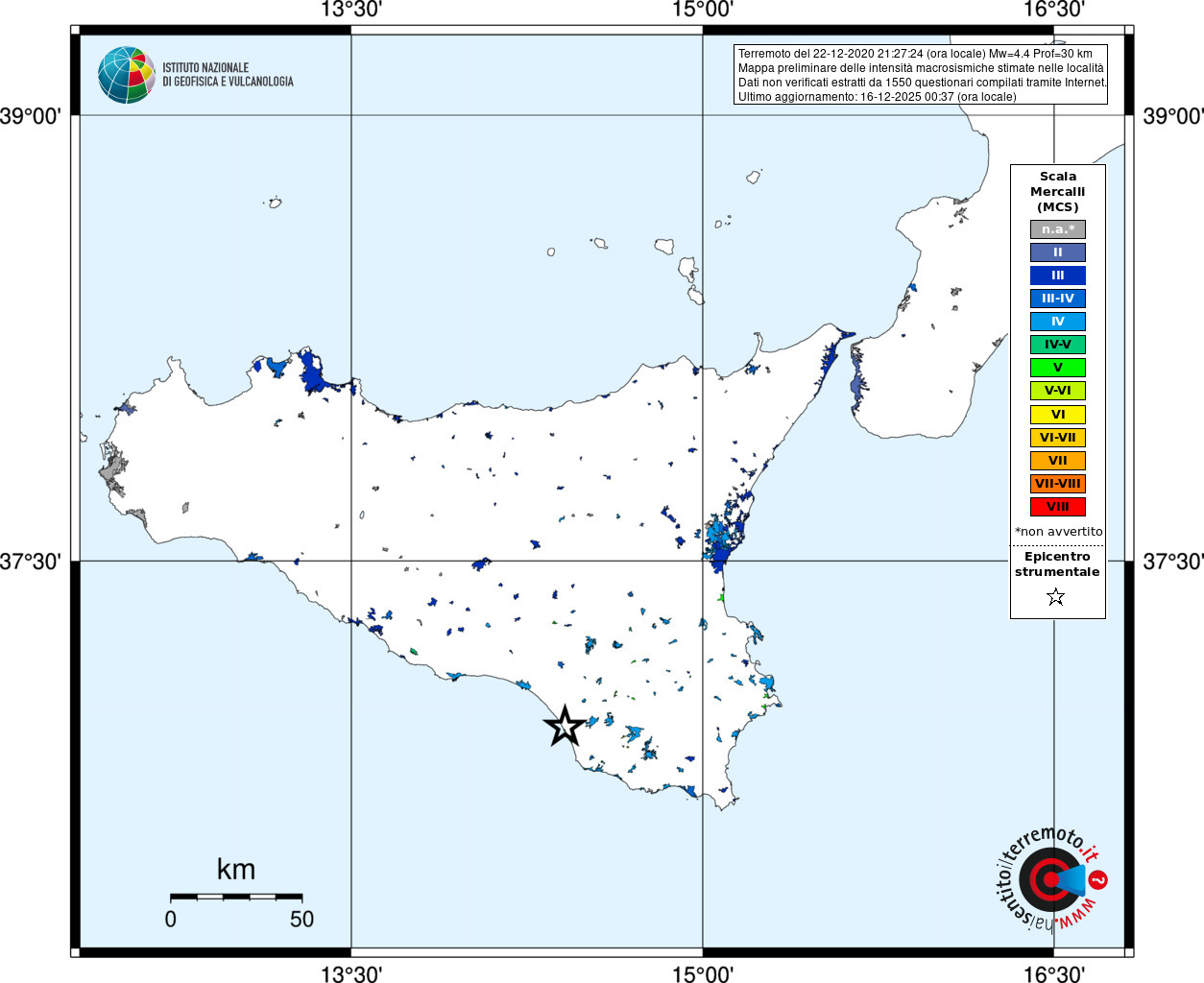Screen dimensions: 1204x983
Task: Click the Scala Mercalli (MCS) legend title
Action: click(x=1058, y=192)
